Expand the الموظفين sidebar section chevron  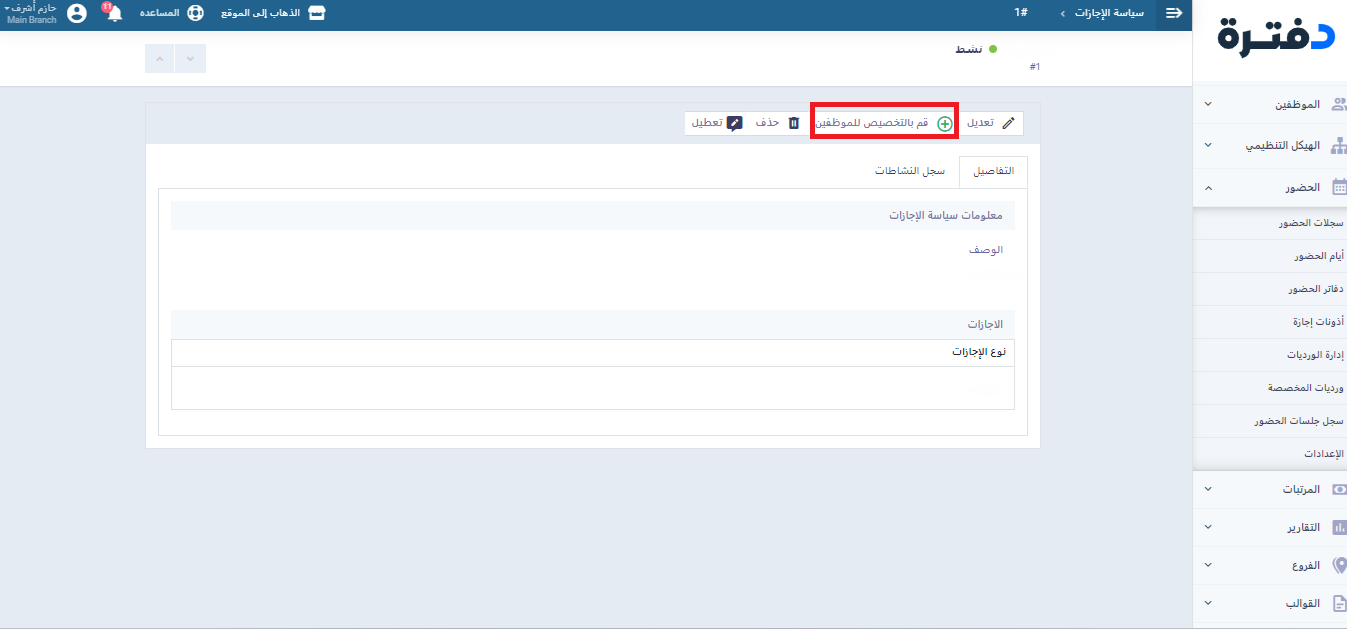[1208, 104]
